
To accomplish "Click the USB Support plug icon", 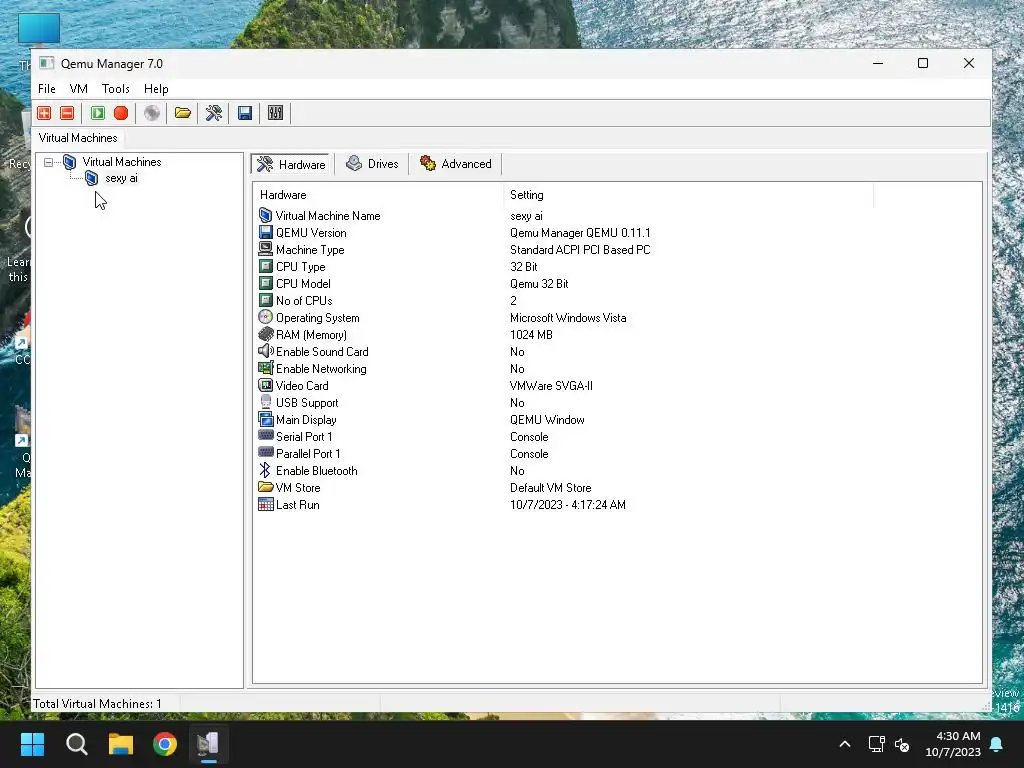I will (265, 402).
